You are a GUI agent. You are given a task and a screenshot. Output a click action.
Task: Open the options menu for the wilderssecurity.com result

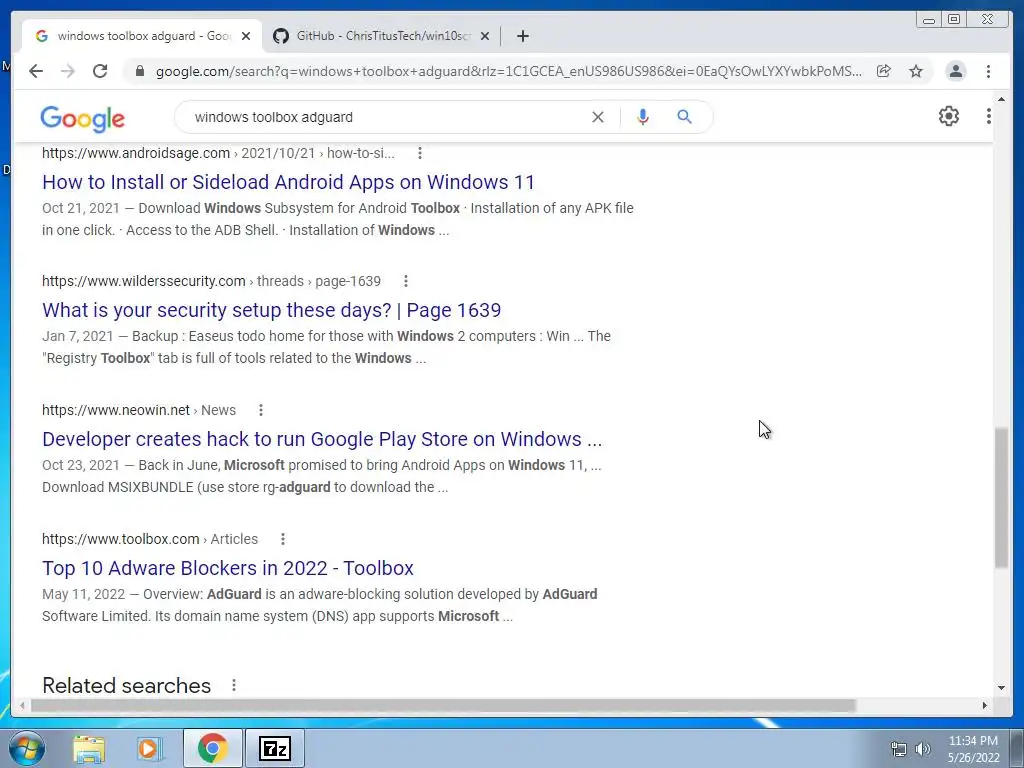(x=406, y=281)
